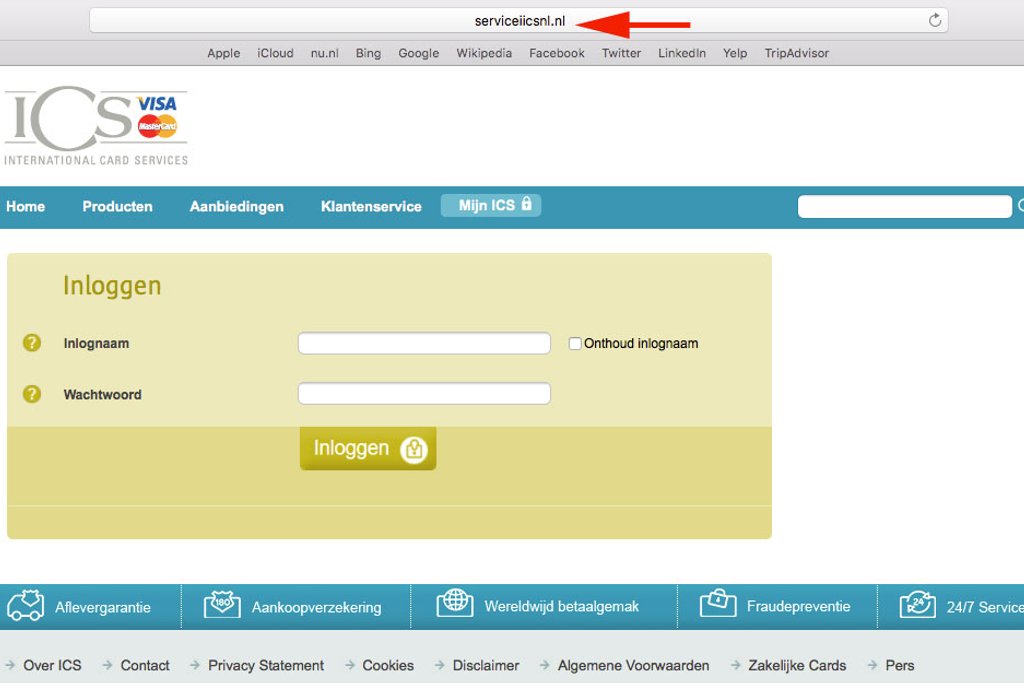Click the help icon beside Inlognaam
1024x683 pixels.
point(32,343)
